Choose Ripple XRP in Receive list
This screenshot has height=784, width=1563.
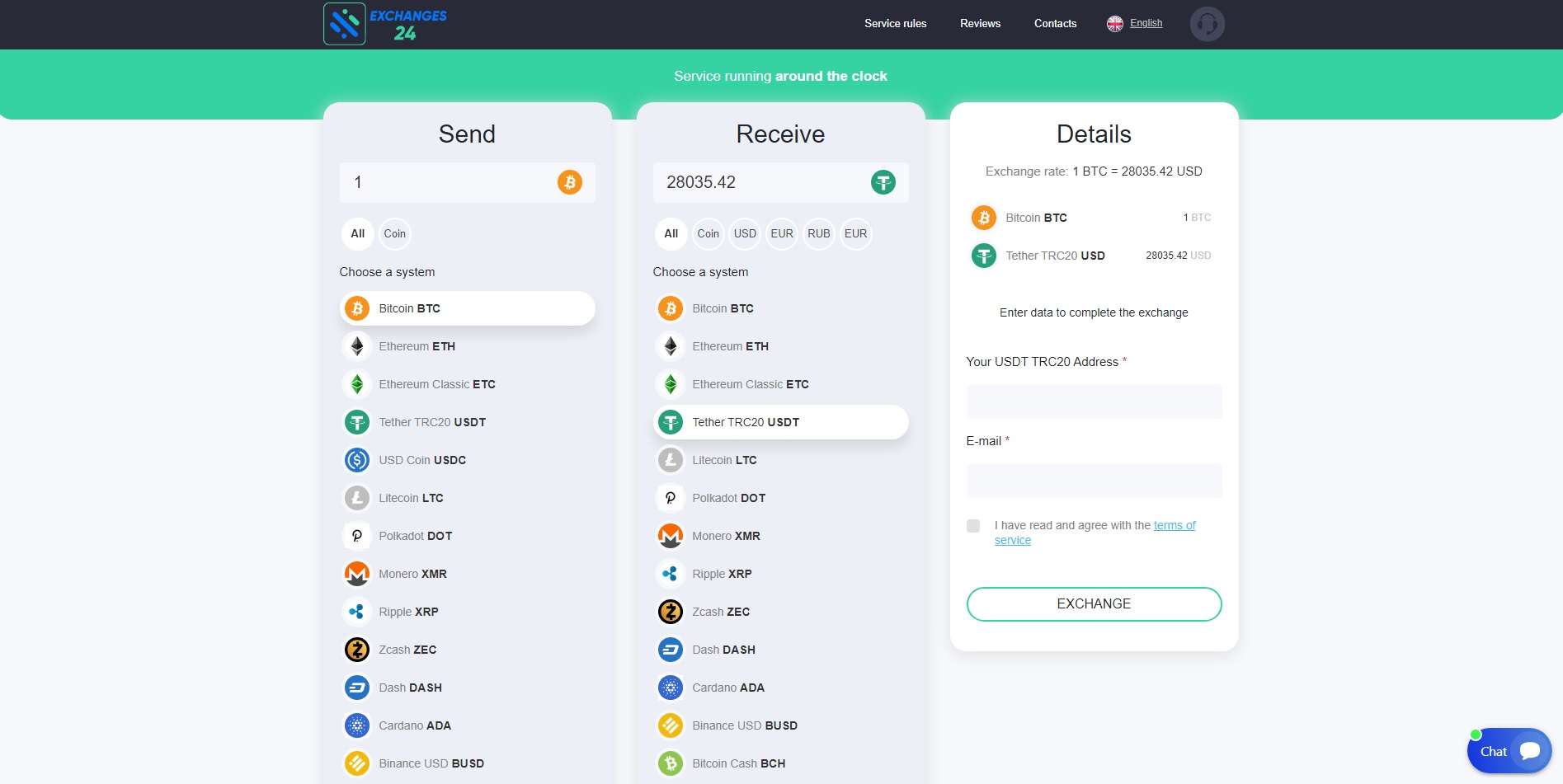click(x=780, y=574)
